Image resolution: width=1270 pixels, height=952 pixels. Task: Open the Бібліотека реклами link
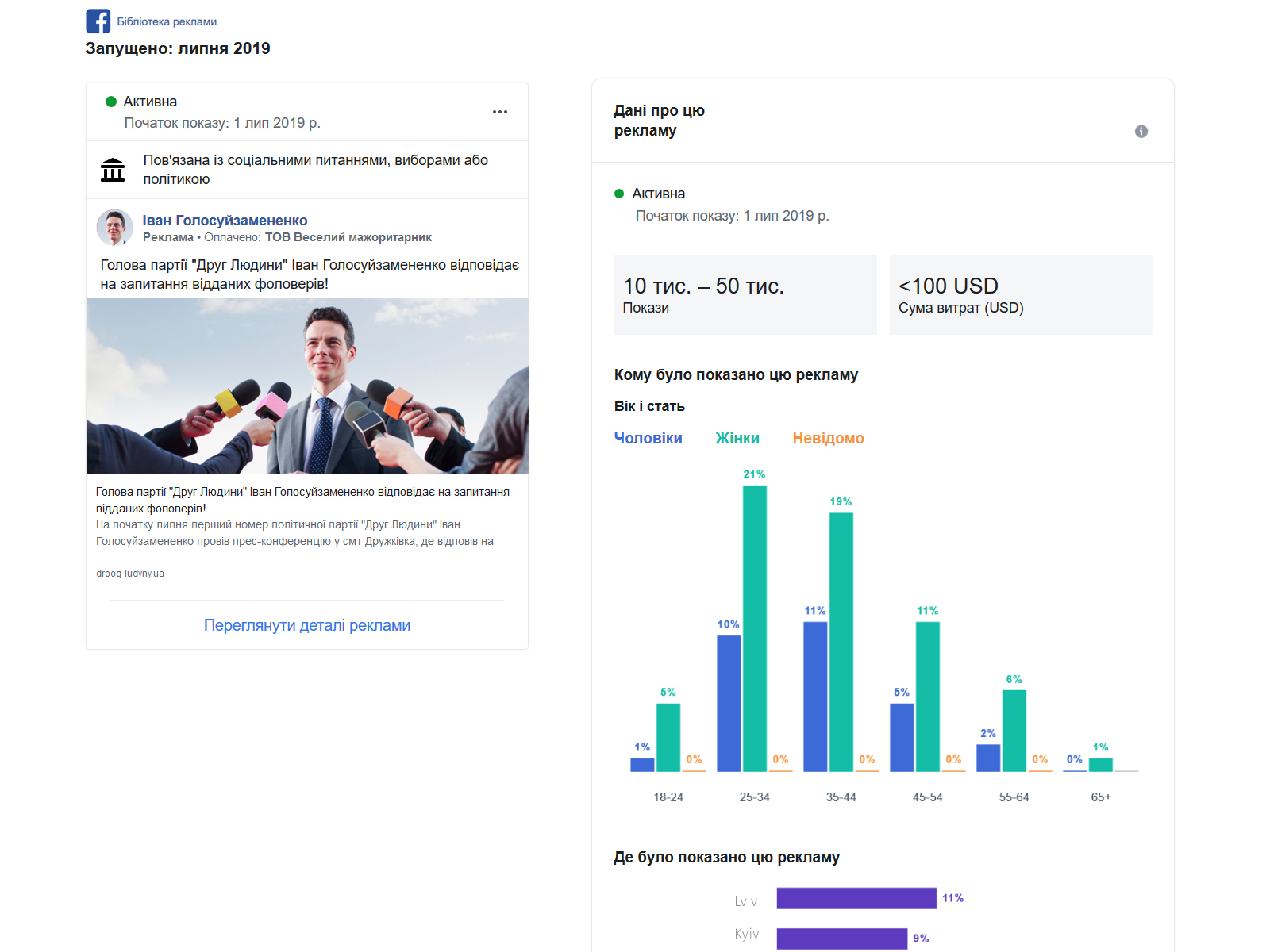click(167, 22)
